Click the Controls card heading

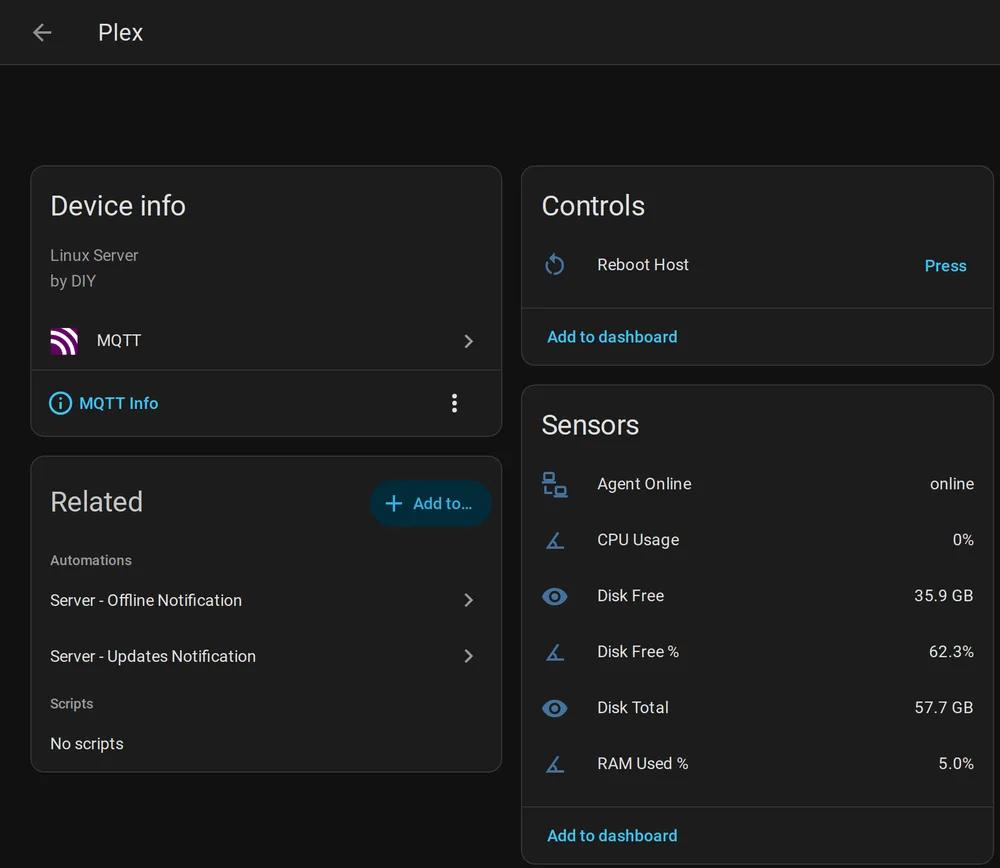pos(593,206)
